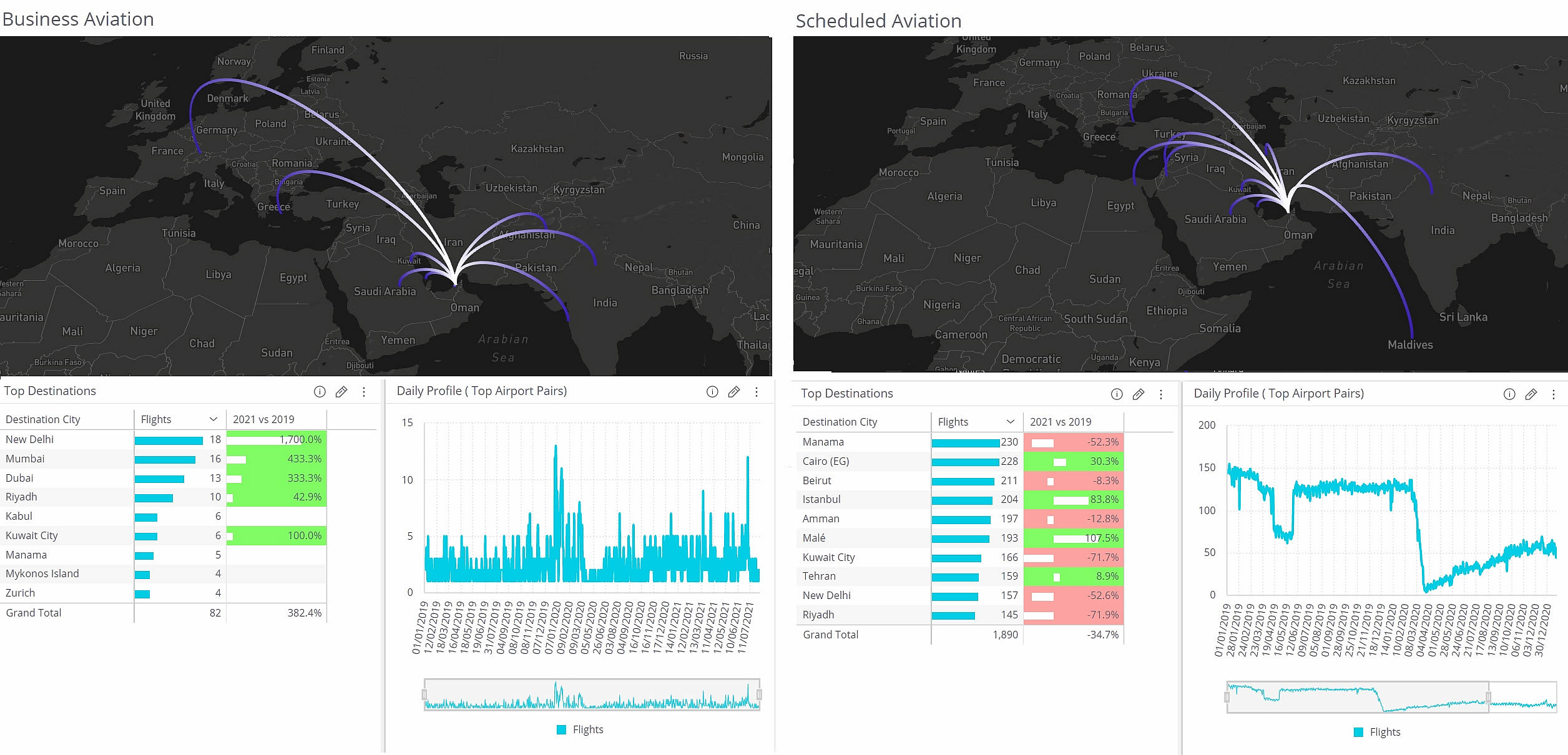Viewport: 1568px width, 755px height.
Task: Select Kuwait City row in Business destinations
Action: click(x=164, y=535)
